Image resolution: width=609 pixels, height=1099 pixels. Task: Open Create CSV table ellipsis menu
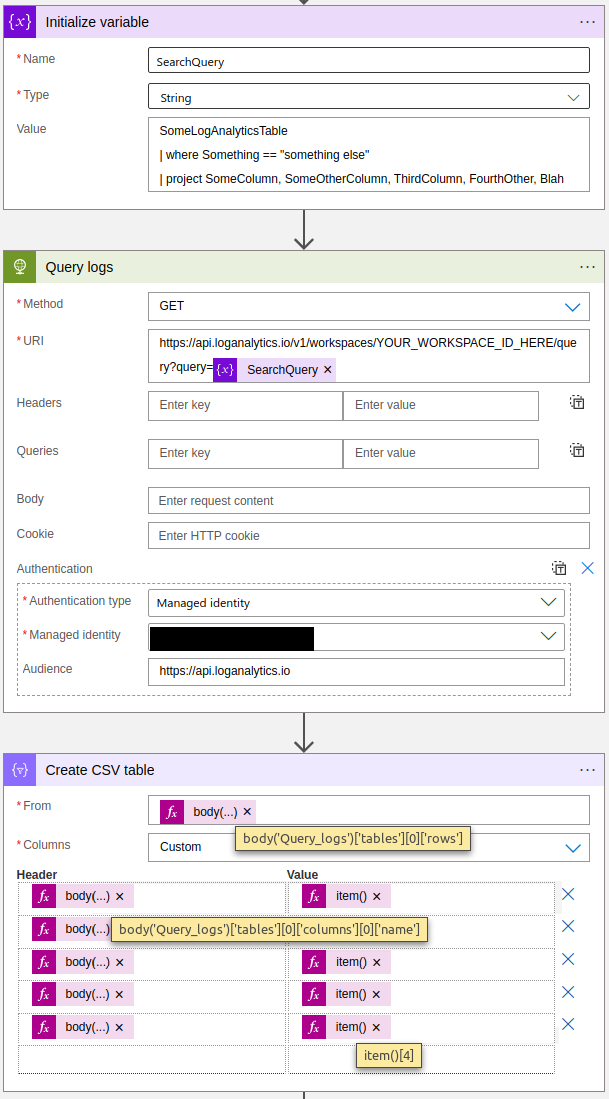587,770
